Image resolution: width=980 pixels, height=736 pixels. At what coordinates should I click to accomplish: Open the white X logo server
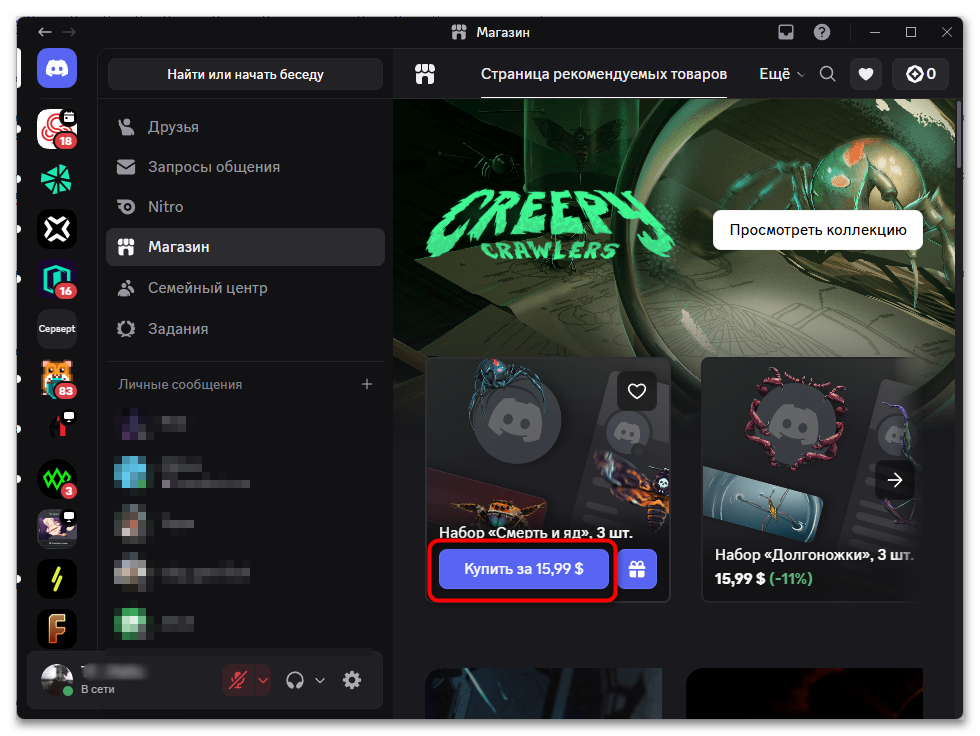pos(57,229)
